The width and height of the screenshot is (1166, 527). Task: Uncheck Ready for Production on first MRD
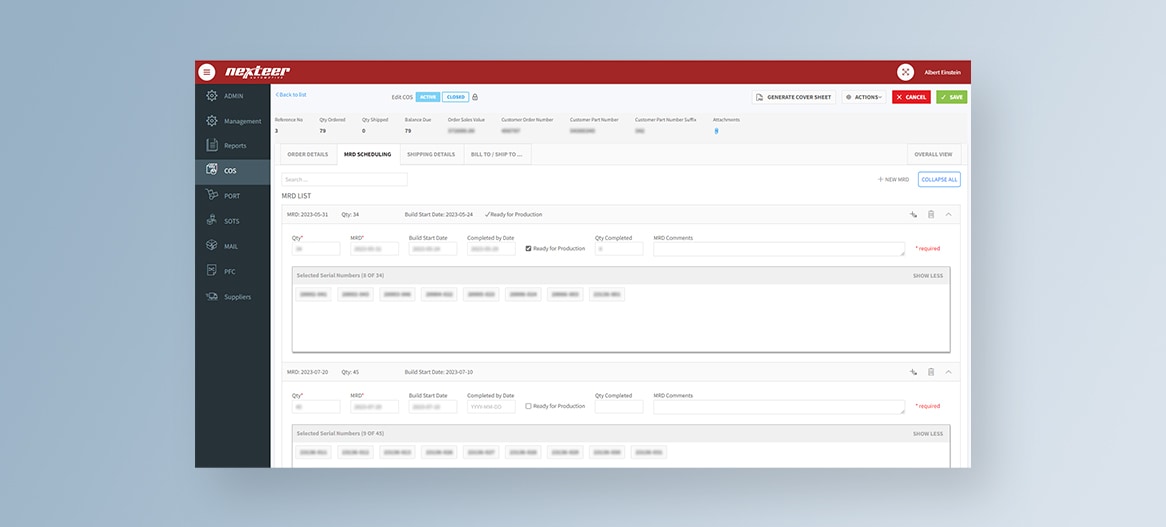pyautogui.click(x=529, y=248)
